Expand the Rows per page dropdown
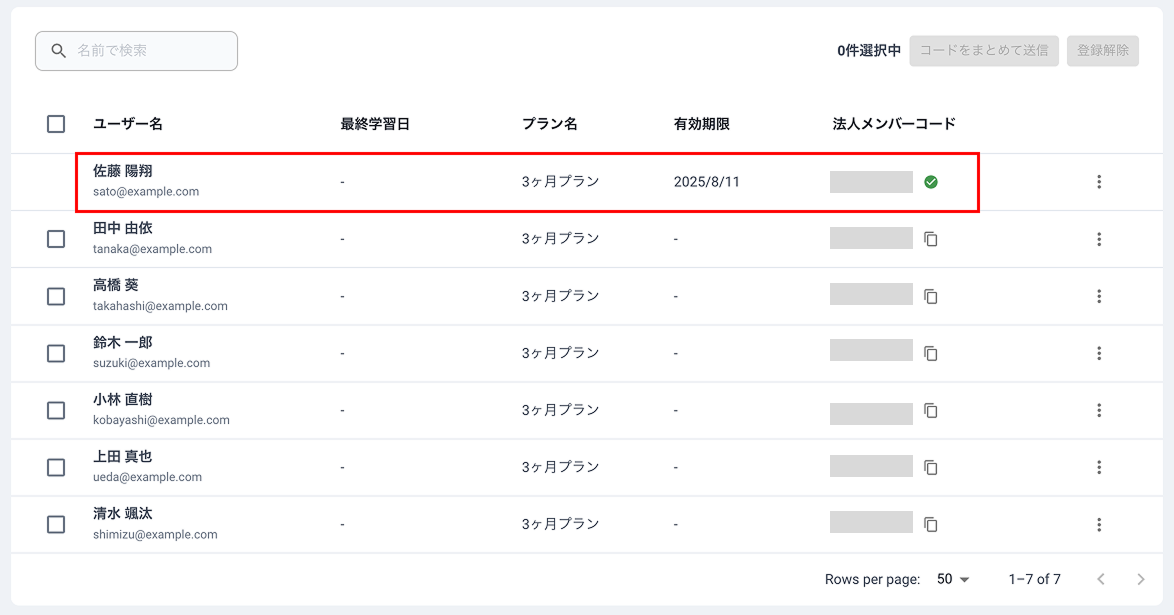Viewport: 1174px width, 615px height. (954, 579)
